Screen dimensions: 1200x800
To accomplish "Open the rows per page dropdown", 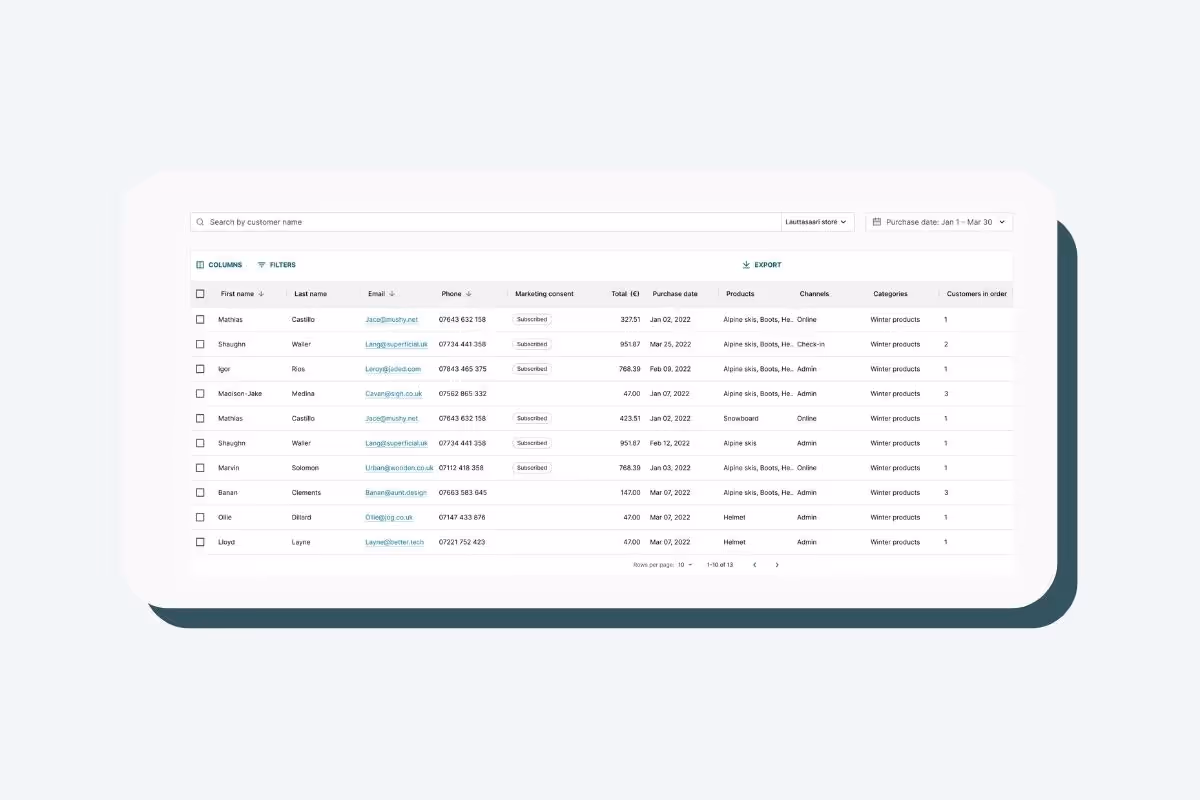I will tap(686, 564).
